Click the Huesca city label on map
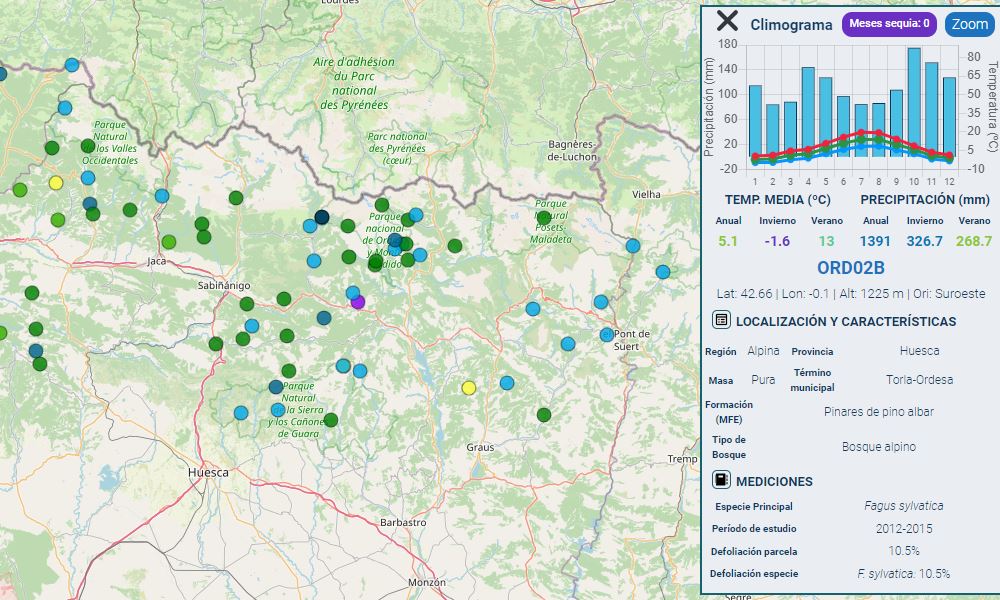This screenshot has height=600, width=1000. tap(208, 472)
